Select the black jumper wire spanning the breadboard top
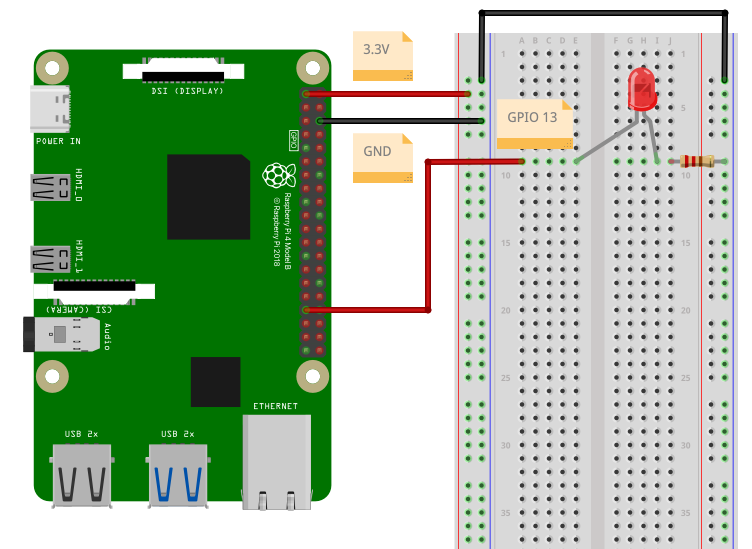Screen dimensions: 752x549 603,13
